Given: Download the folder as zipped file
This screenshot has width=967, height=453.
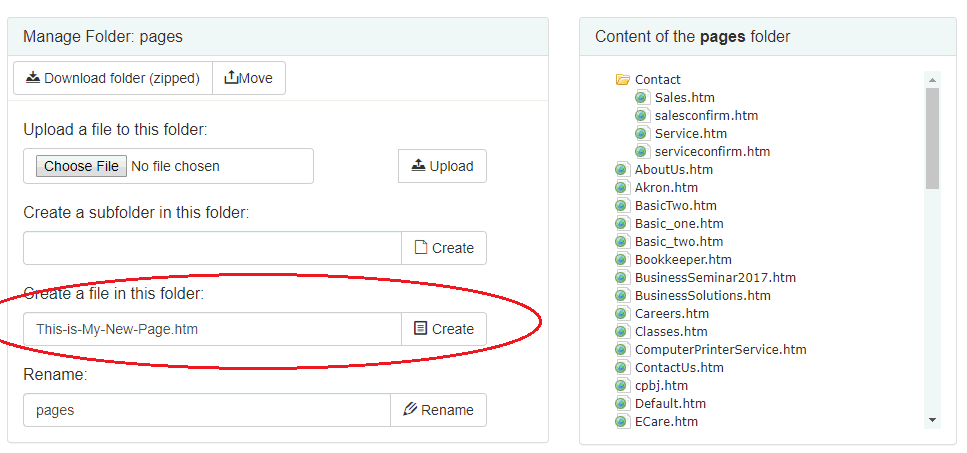Looking at the screenshot, I should coord(113,78).
